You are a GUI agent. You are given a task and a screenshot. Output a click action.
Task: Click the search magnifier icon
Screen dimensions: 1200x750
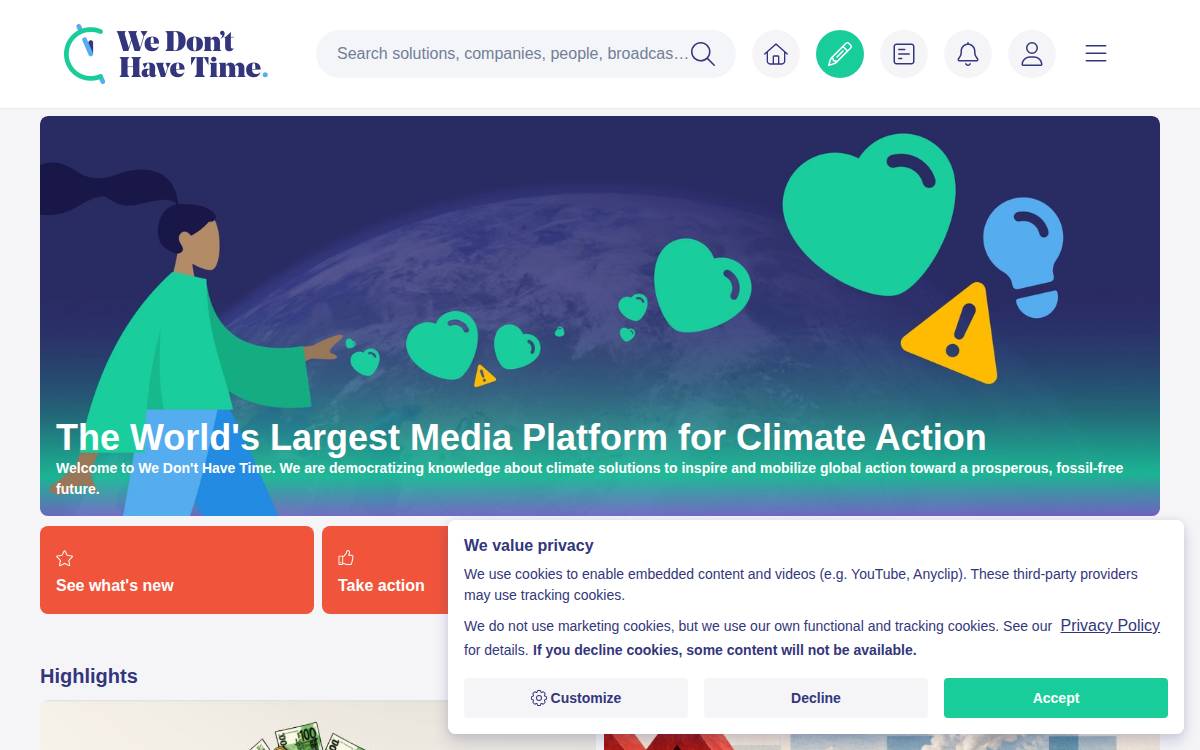[x=703, y=54]
